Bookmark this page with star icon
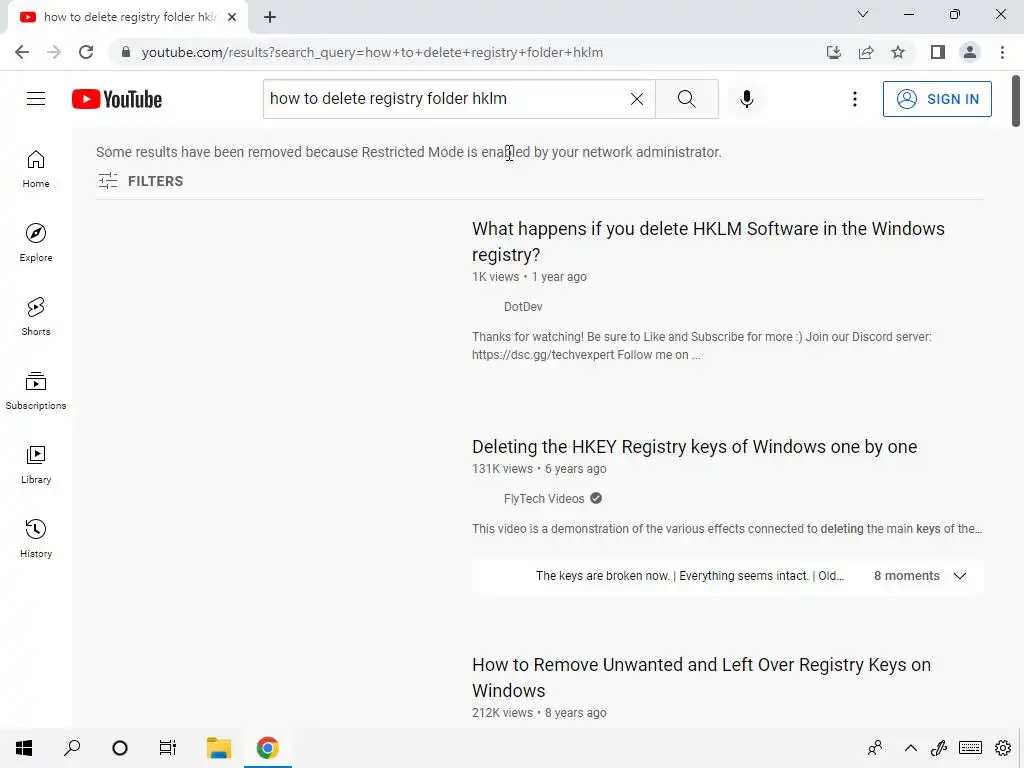 pos(898,52)
